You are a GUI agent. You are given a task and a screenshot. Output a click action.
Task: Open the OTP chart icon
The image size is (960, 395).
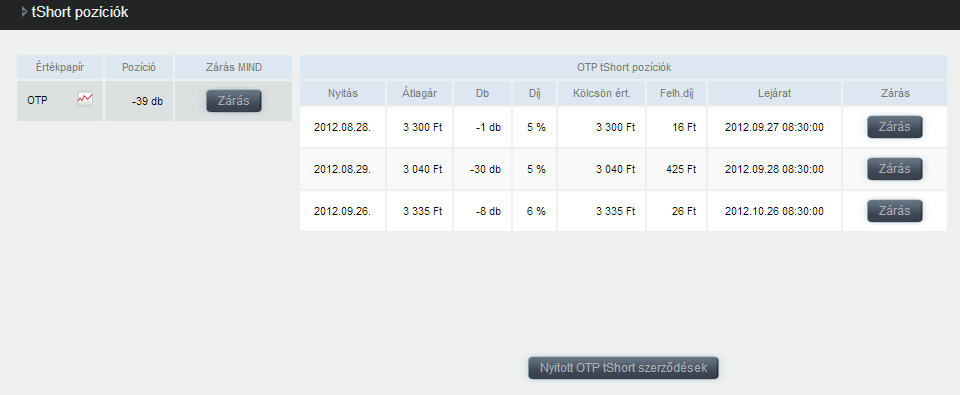(85, 100)
